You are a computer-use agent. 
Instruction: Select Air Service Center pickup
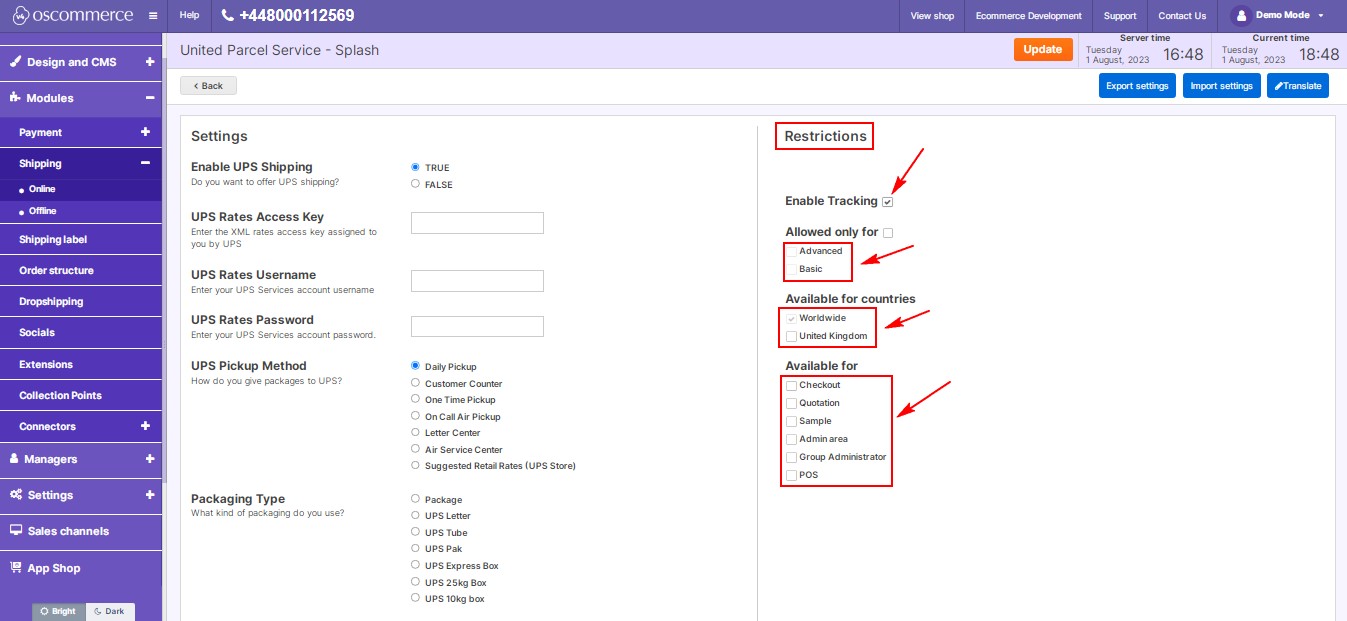click(415, 449)
